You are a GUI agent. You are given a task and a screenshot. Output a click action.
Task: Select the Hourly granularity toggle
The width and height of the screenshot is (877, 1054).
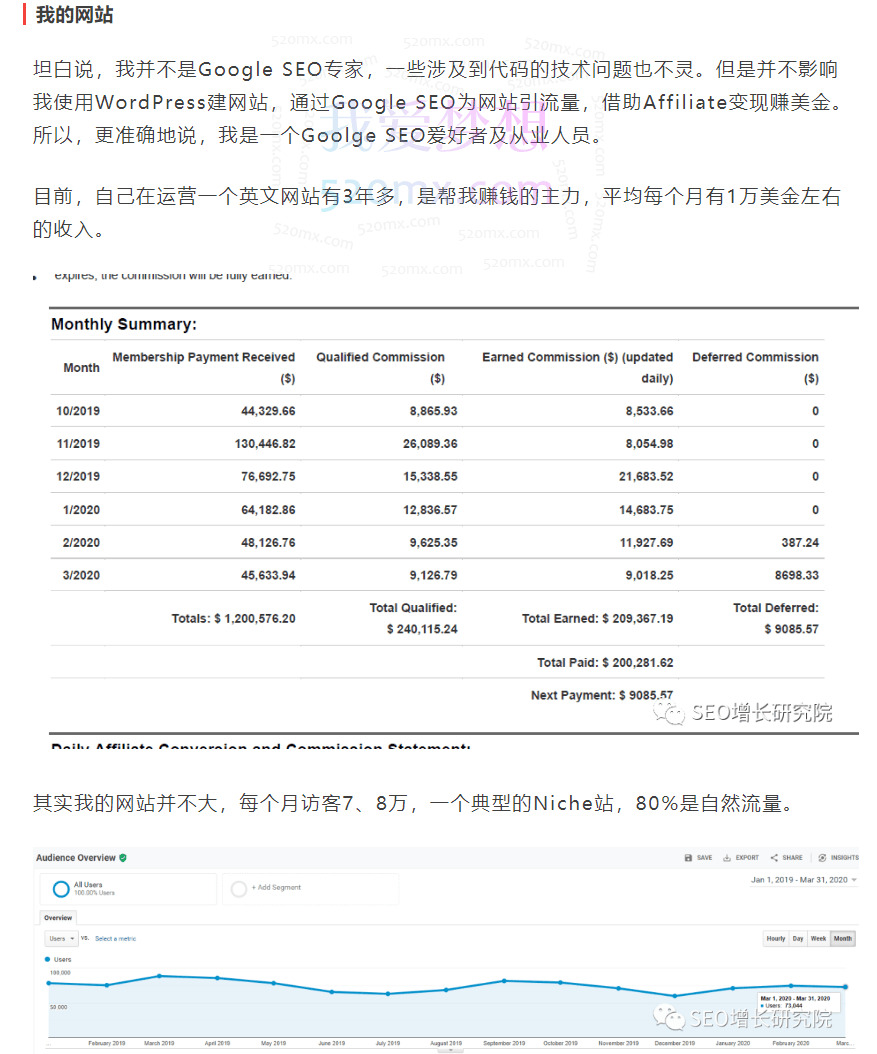[x=775, y=939]
